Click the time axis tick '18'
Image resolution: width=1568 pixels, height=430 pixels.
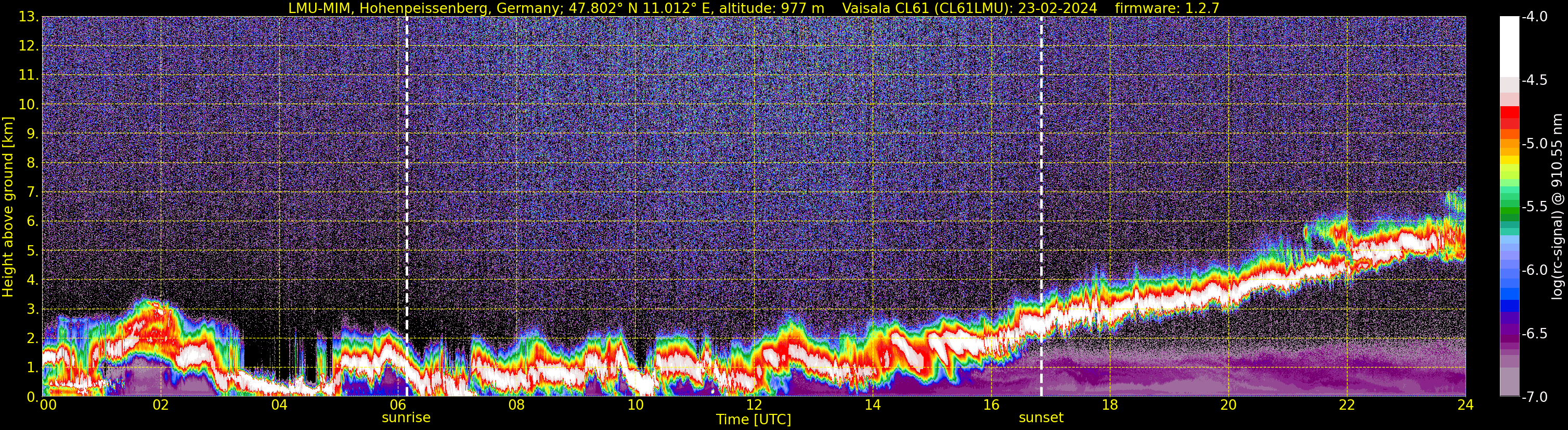point(1110,405)
